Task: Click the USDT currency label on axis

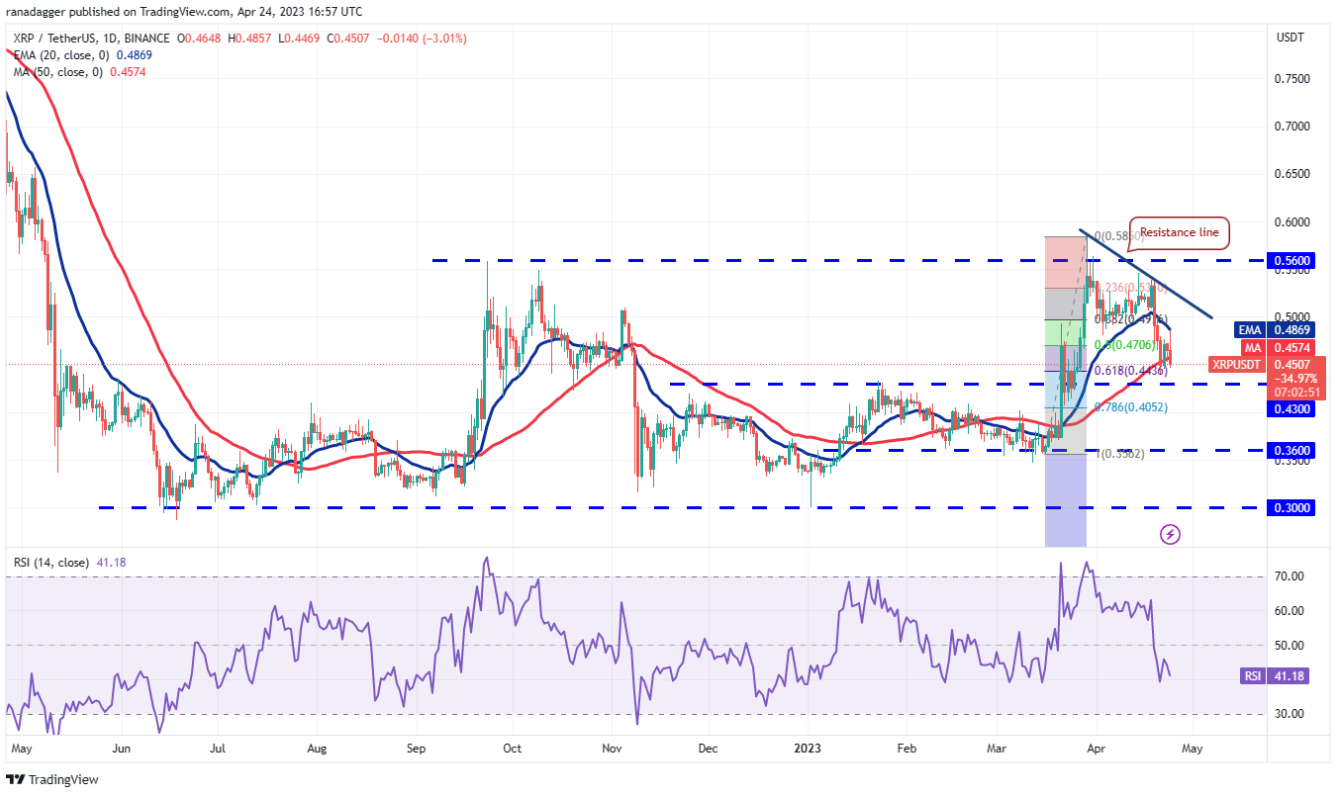Action: coord(1291,38)
